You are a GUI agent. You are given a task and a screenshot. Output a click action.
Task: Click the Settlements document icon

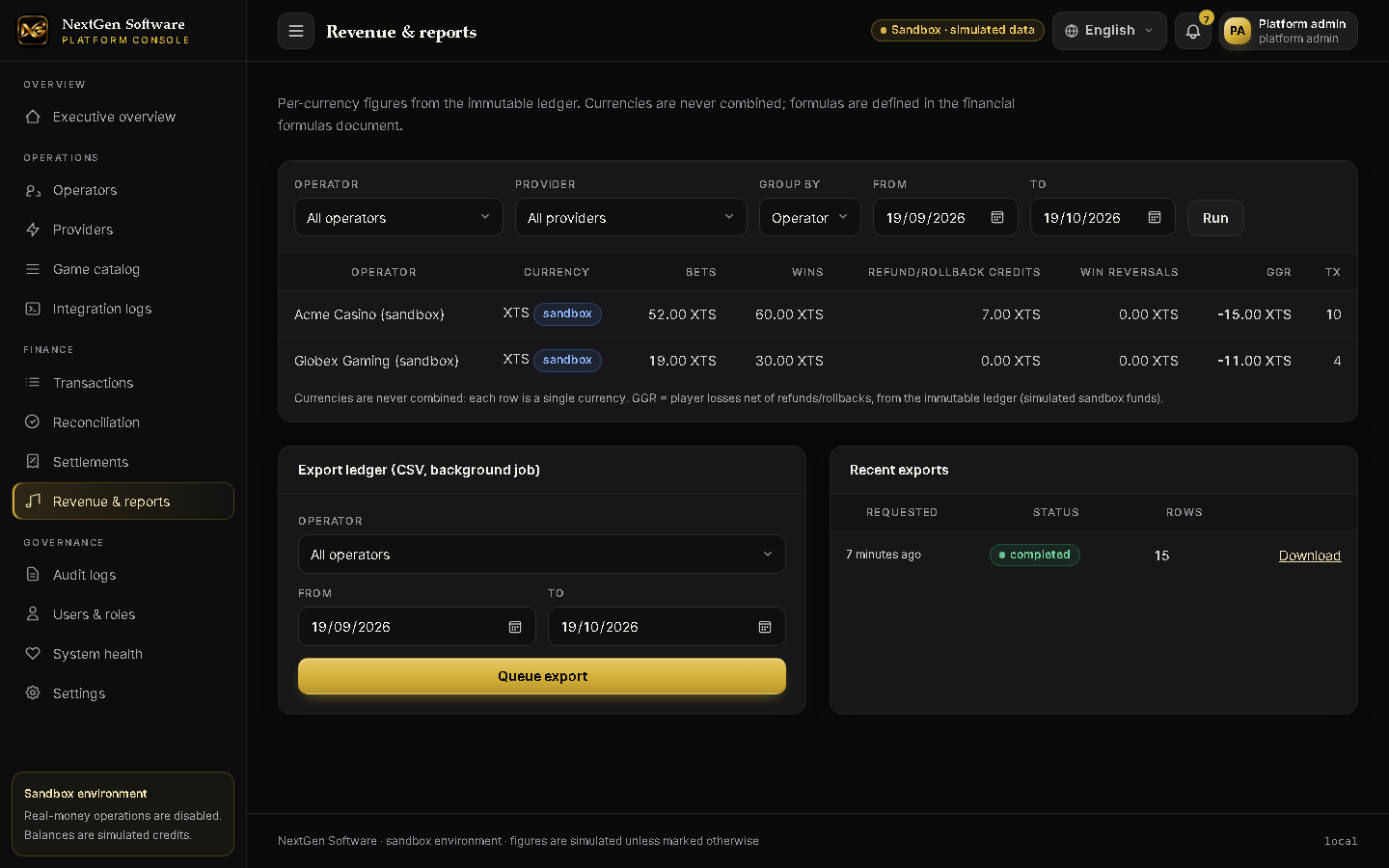click(x=33, y=462)
